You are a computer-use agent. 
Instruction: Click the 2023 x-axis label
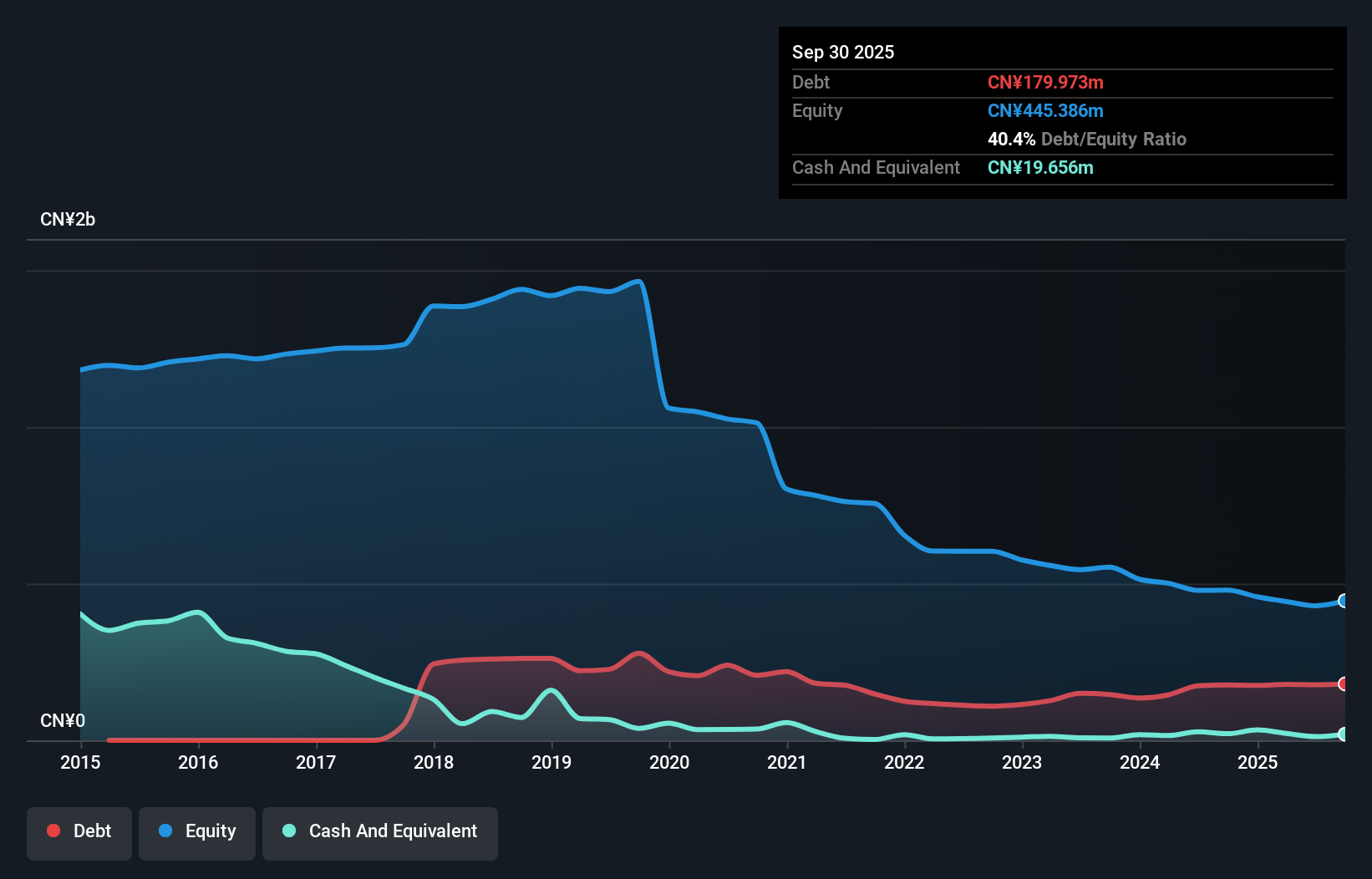pyautogui.click(x=1022, y=762)
